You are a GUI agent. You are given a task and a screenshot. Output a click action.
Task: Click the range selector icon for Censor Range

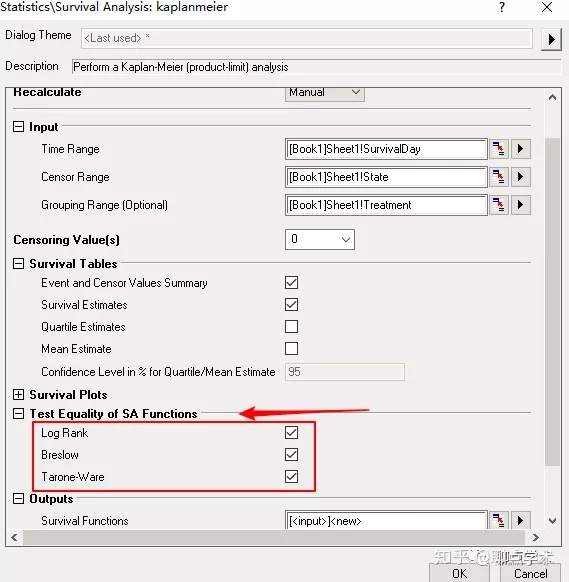click(x=498, y=177)
